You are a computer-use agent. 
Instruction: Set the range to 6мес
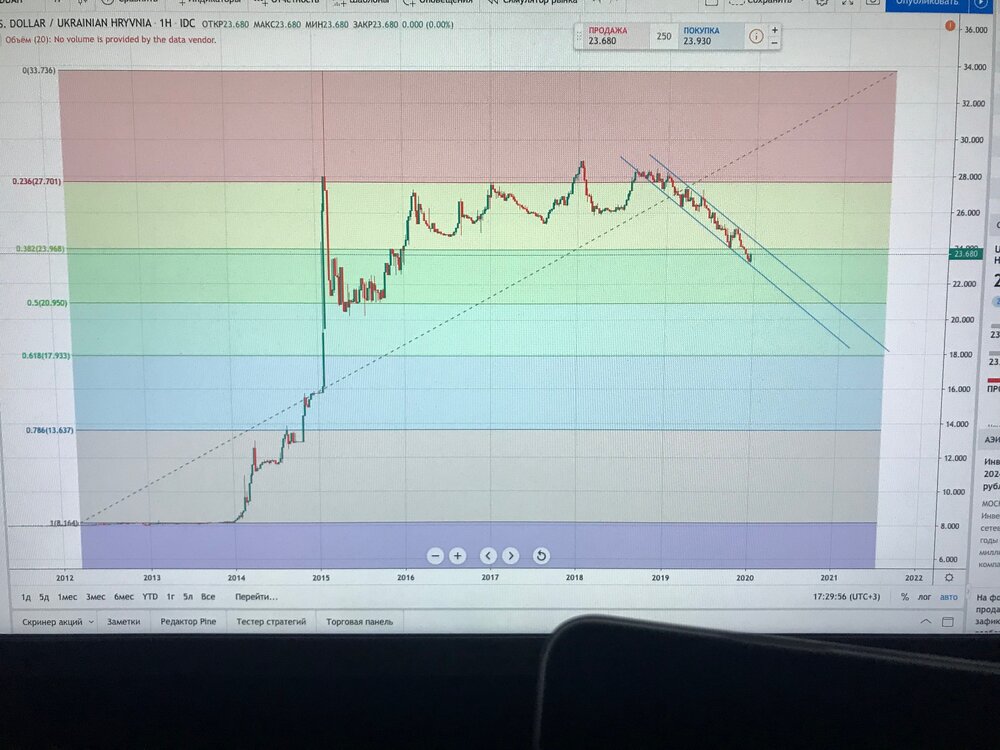click(124, 597)
